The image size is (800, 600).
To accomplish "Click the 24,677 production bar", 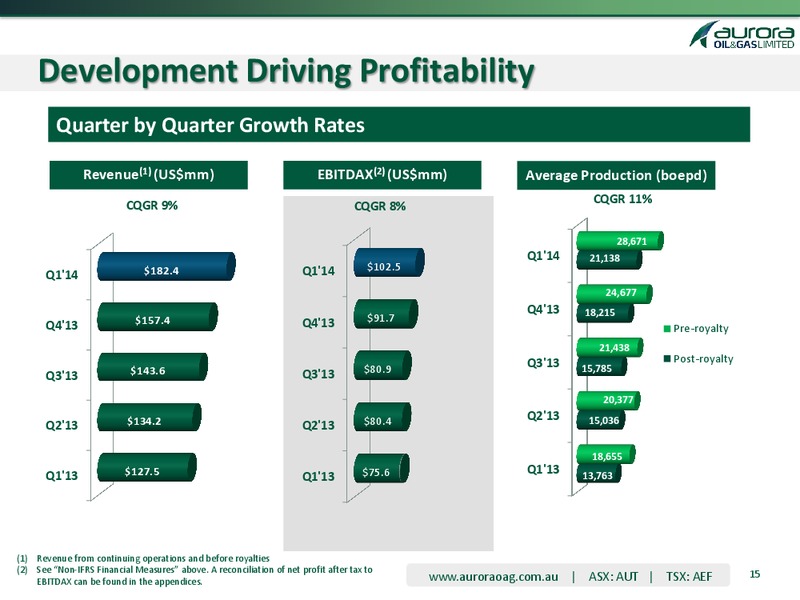I will 614,293.
